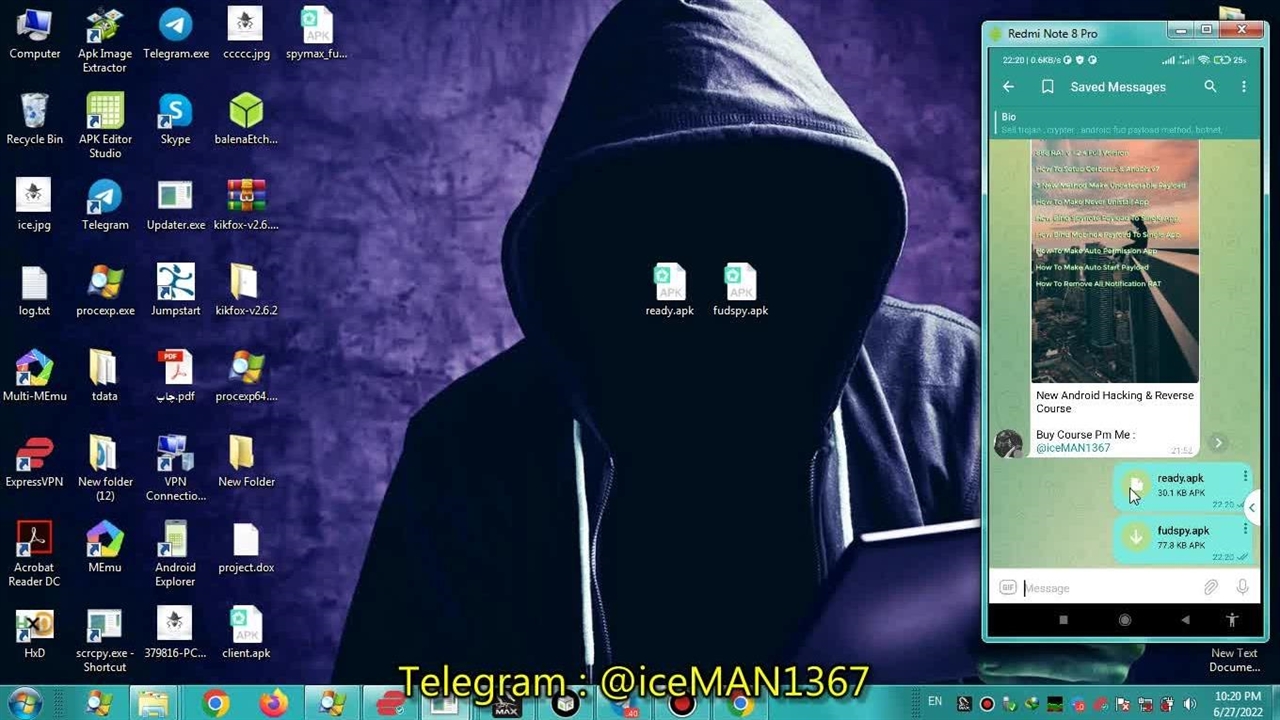Open the three-dot menu in the Saved Messages header
The width and height of the screenshot is (1280, 720).
(1244, 87)
